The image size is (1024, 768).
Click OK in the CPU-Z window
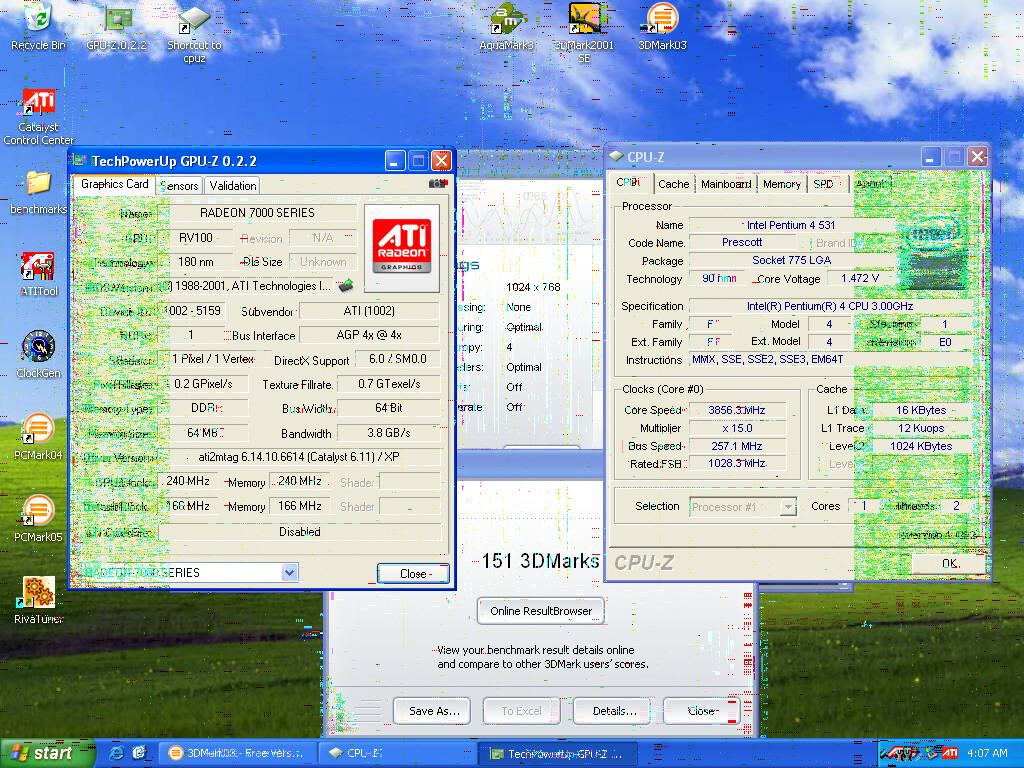[949, 563]
